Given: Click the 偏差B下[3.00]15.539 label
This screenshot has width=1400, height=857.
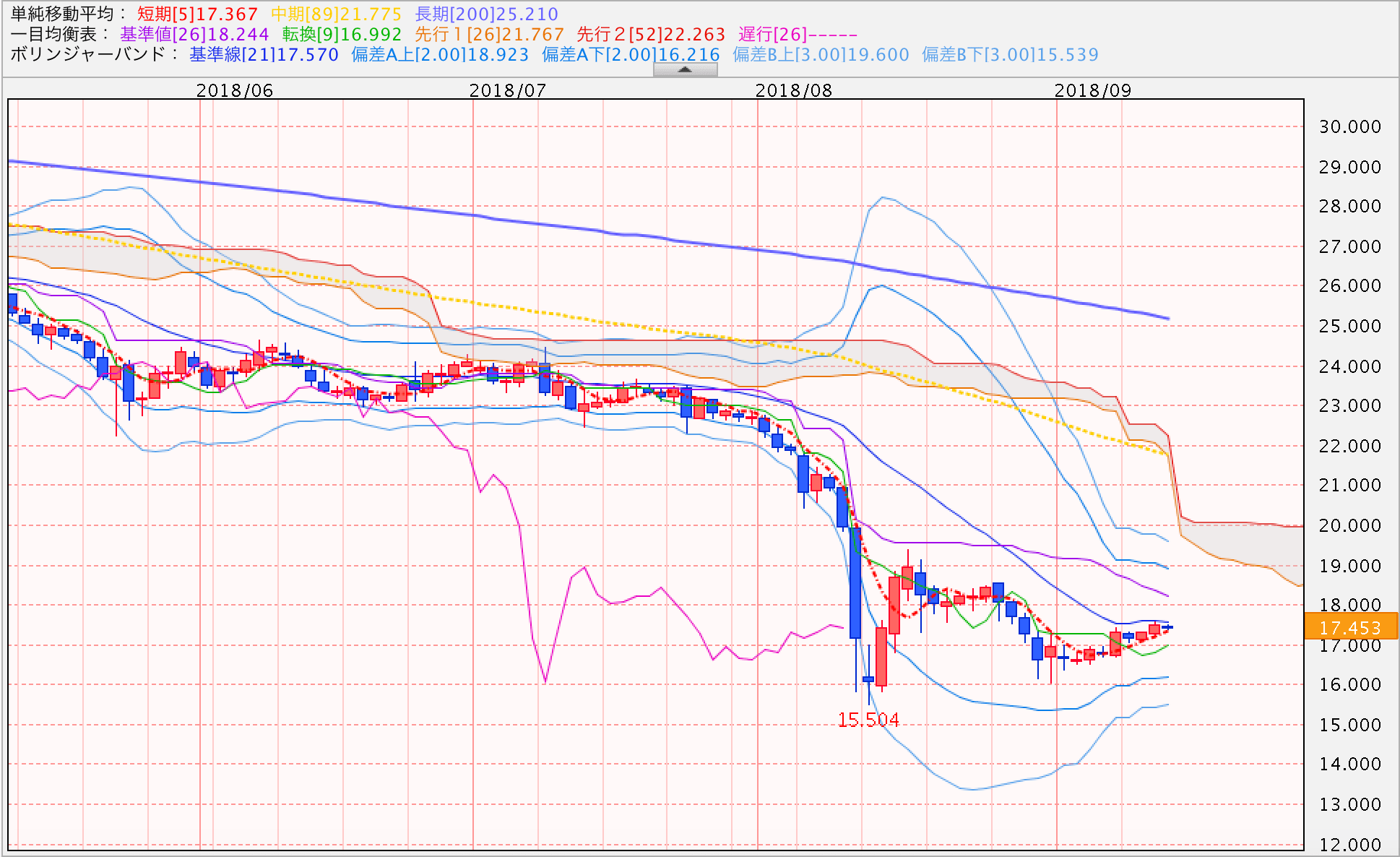Looking at the screenshot, I should [x=1010, y=55].
